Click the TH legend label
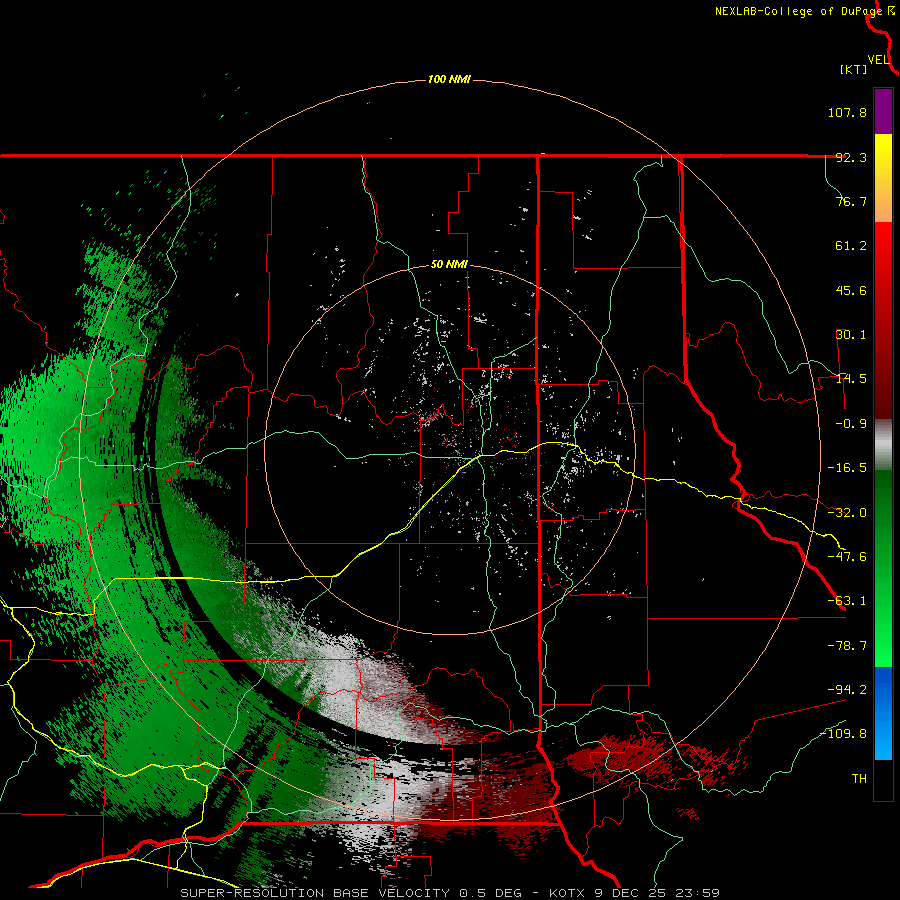This screenshot has width=900, height=900. click(859, 779)
